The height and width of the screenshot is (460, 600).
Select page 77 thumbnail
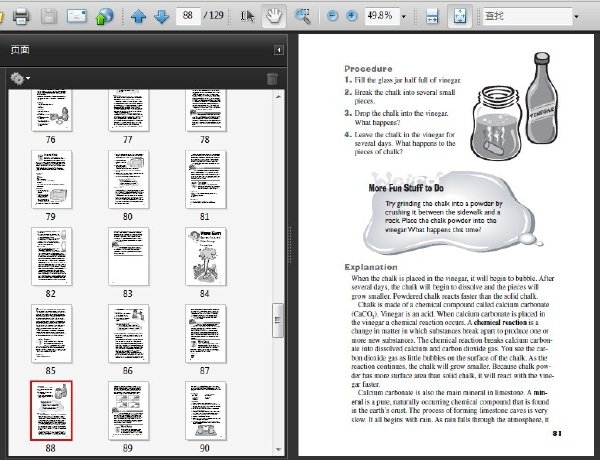click(x=129, y=111)
